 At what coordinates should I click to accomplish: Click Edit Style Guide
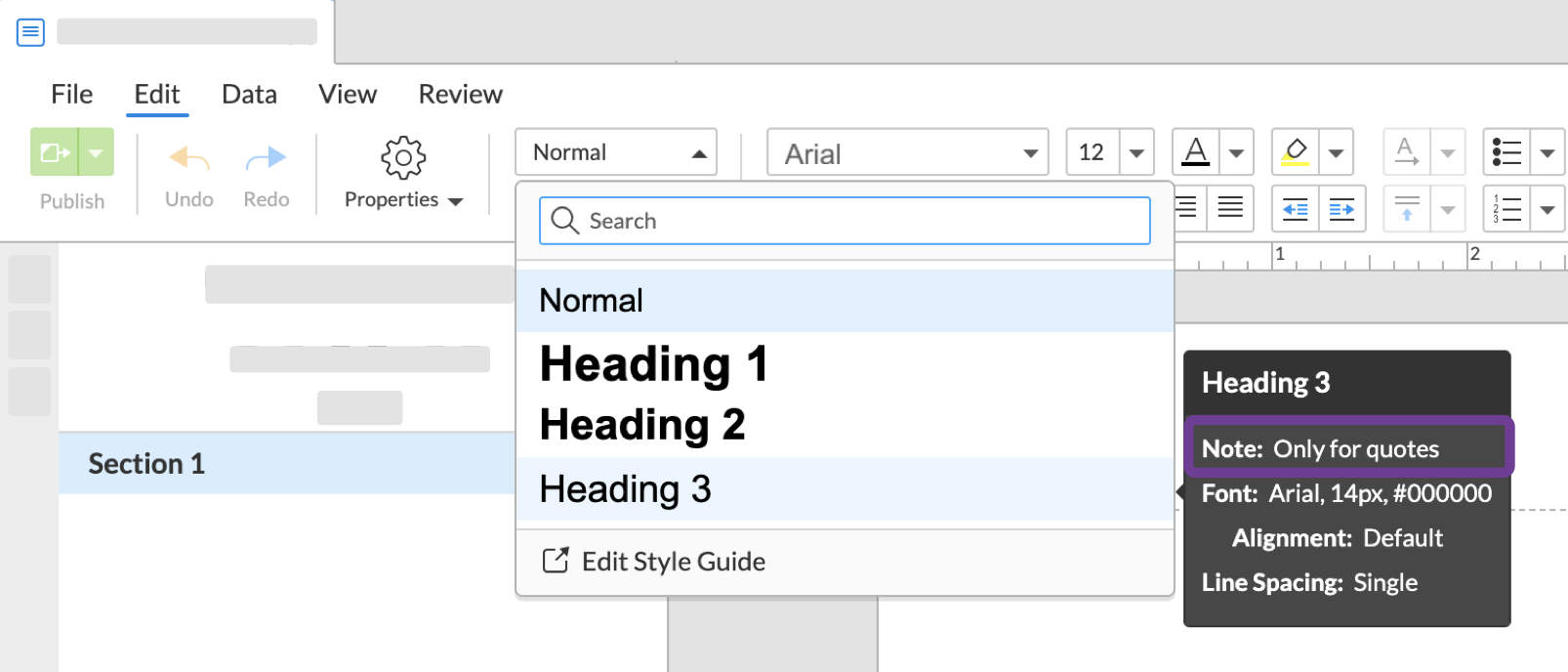point(673,561)
